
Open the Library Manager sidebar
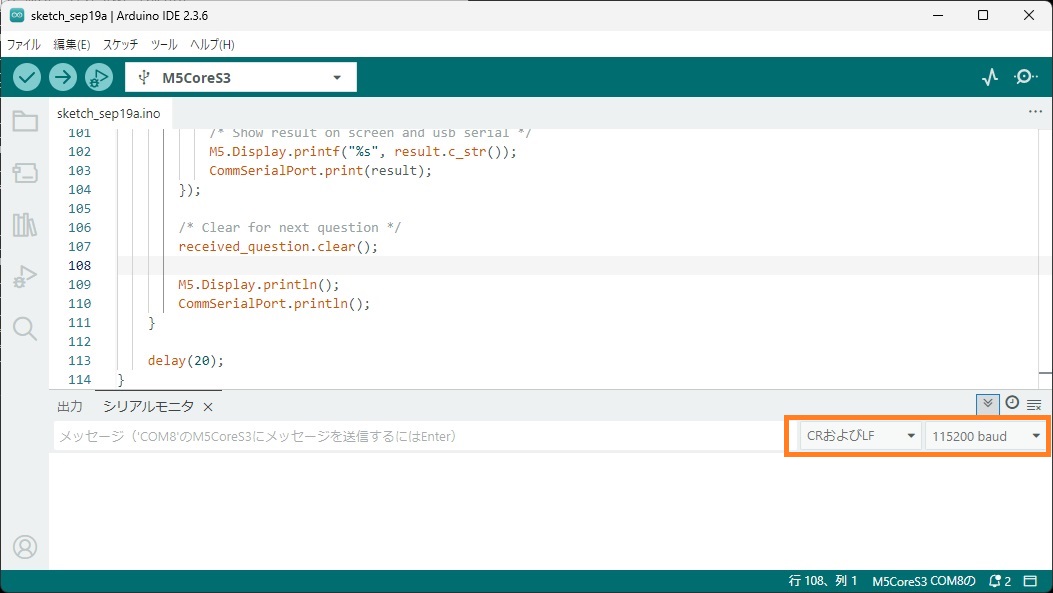25,224
